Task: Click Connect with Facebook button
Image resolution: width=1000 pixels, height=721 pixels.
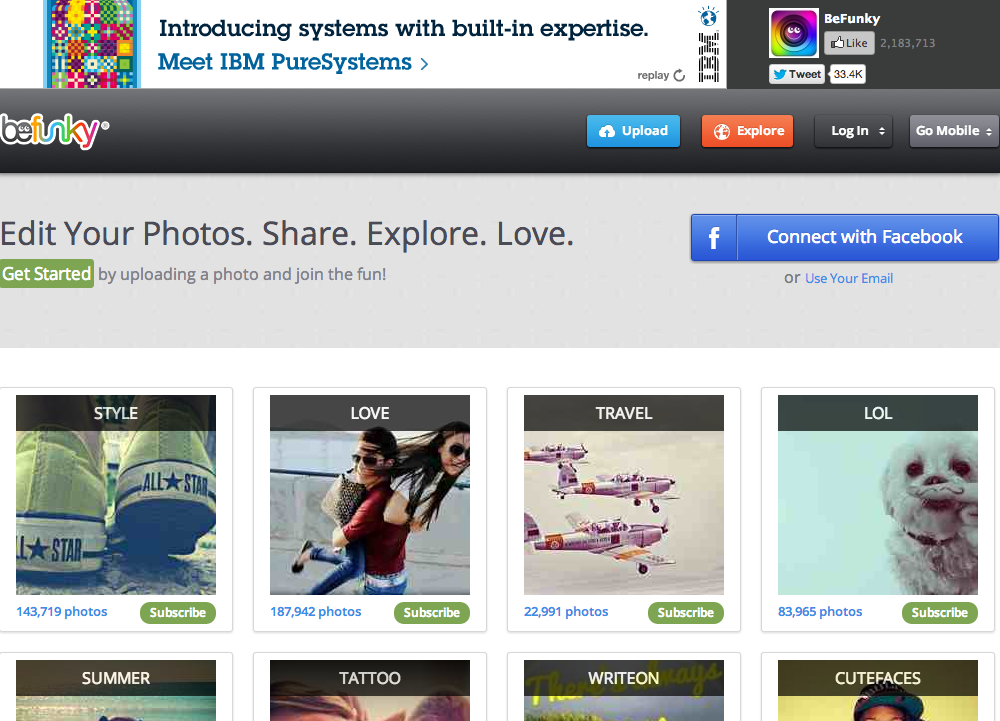Action: [864, 238]
